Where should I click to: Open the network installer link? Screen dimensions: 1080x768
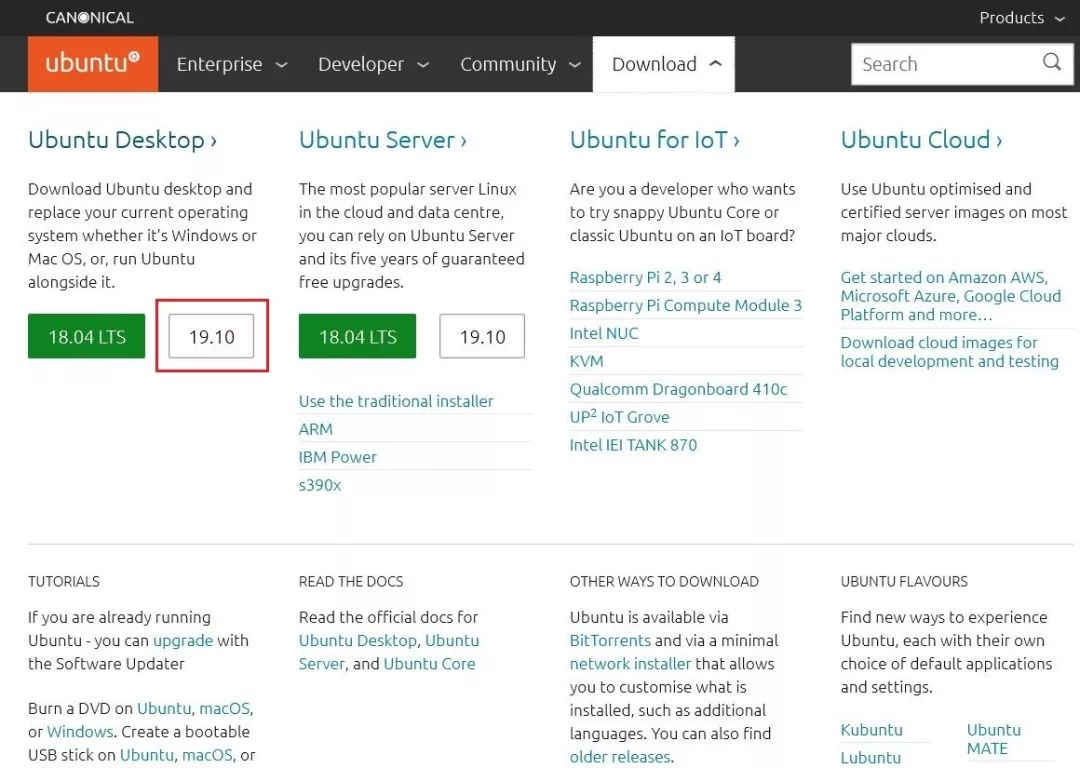pos(630,664)
